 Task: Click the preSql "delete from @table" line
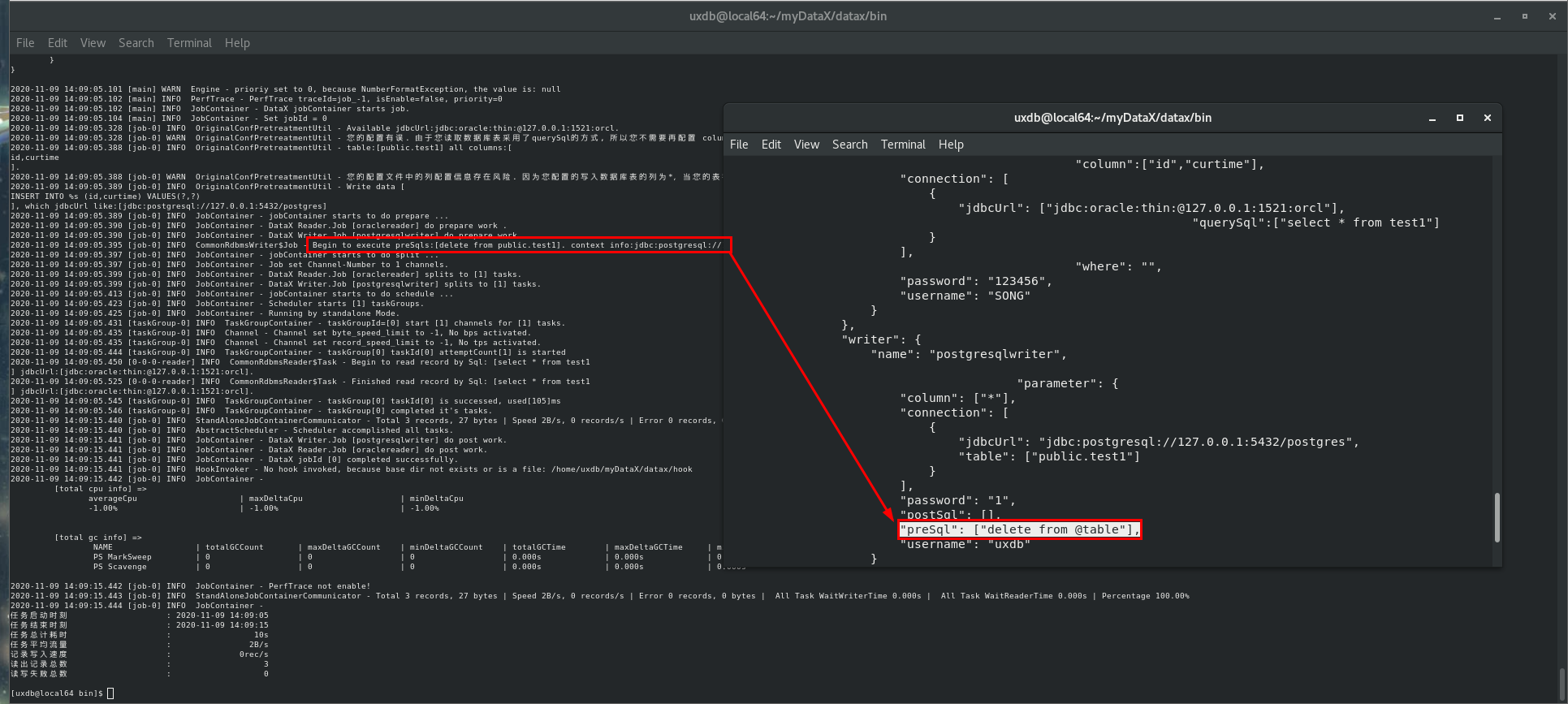(x=1020, y=529)
